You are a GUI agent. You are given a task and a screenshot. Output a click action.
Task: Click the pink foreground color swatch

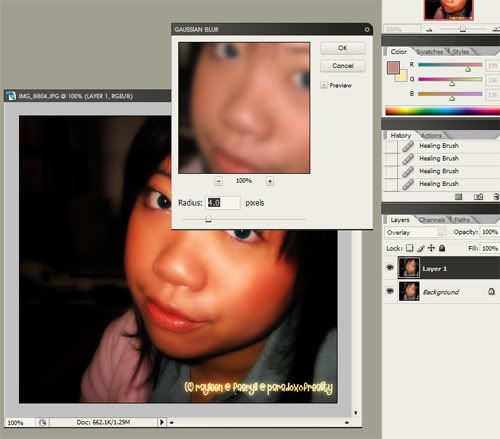pos(393,68)
